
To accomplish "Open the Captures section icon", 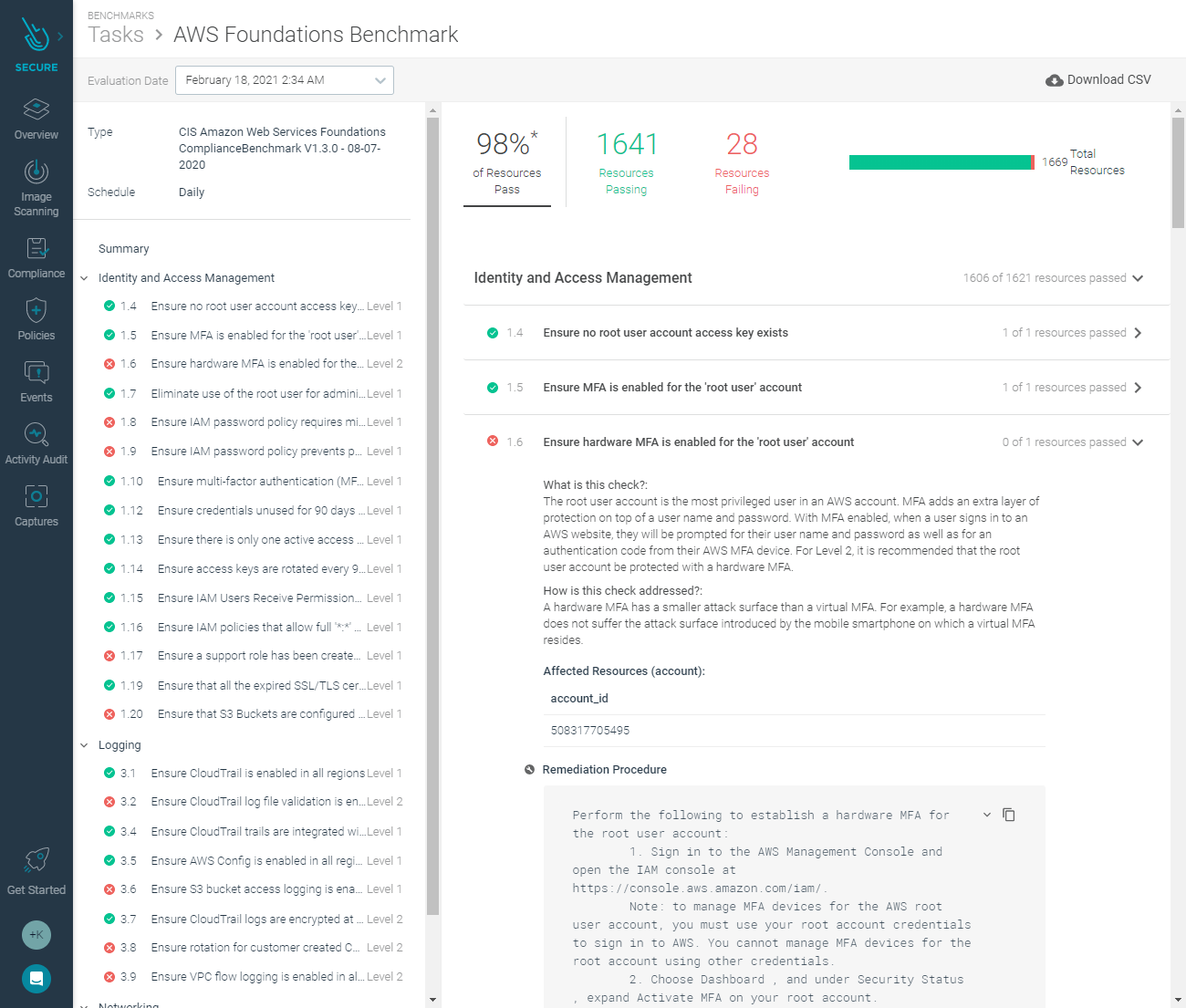I will [36, 496].
